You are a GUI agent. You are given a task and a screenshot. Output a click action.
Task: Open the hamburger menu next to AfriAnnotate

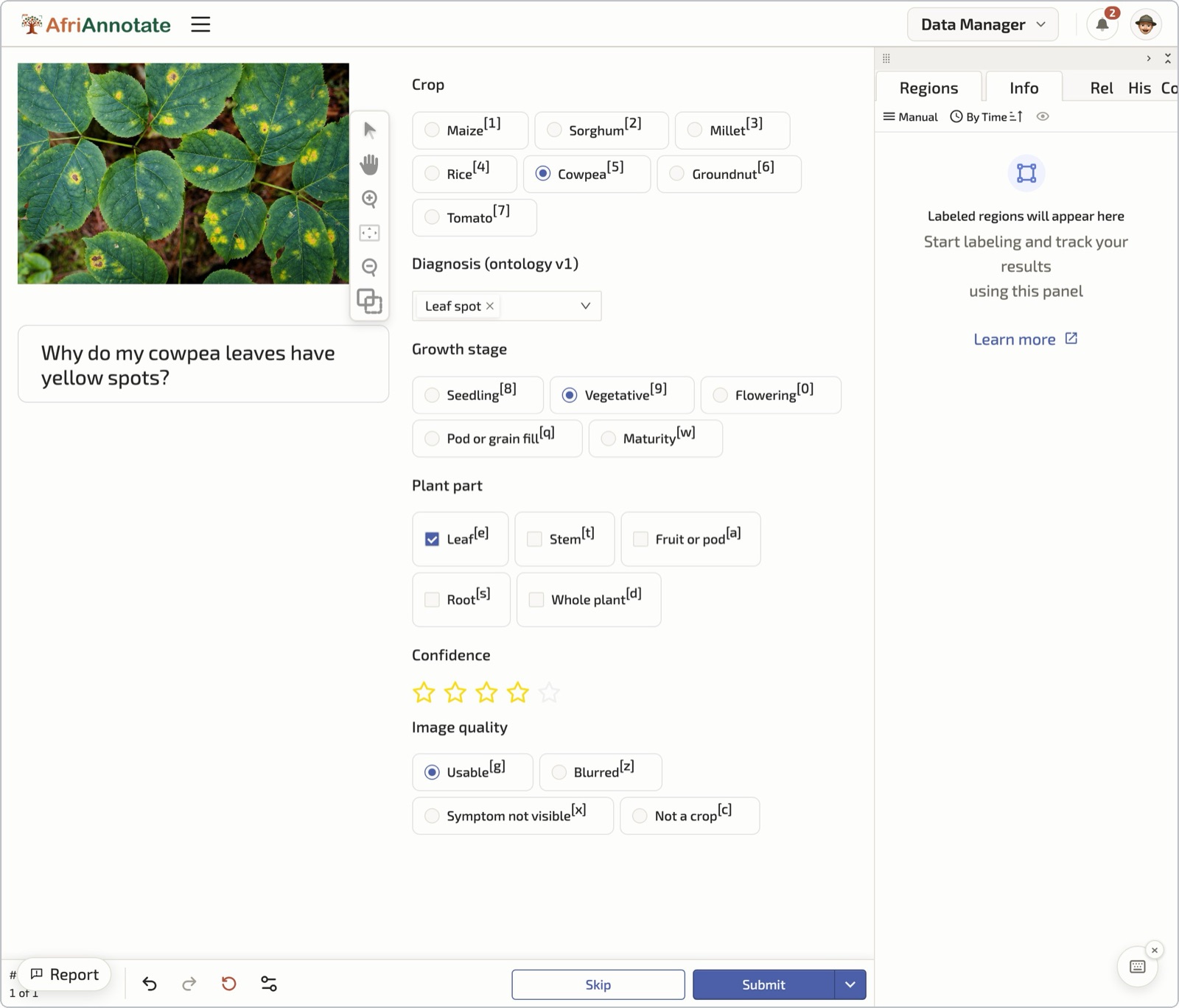tap(200, 24)
